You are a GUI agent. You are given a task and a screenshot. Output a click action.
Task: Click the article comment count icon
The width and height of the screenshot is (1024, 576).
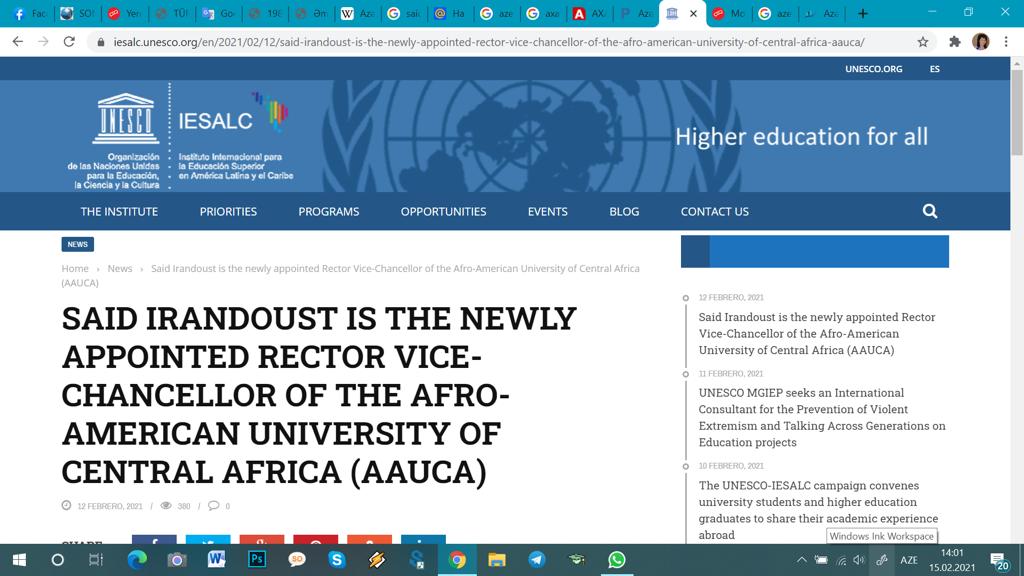pos(214,505)
